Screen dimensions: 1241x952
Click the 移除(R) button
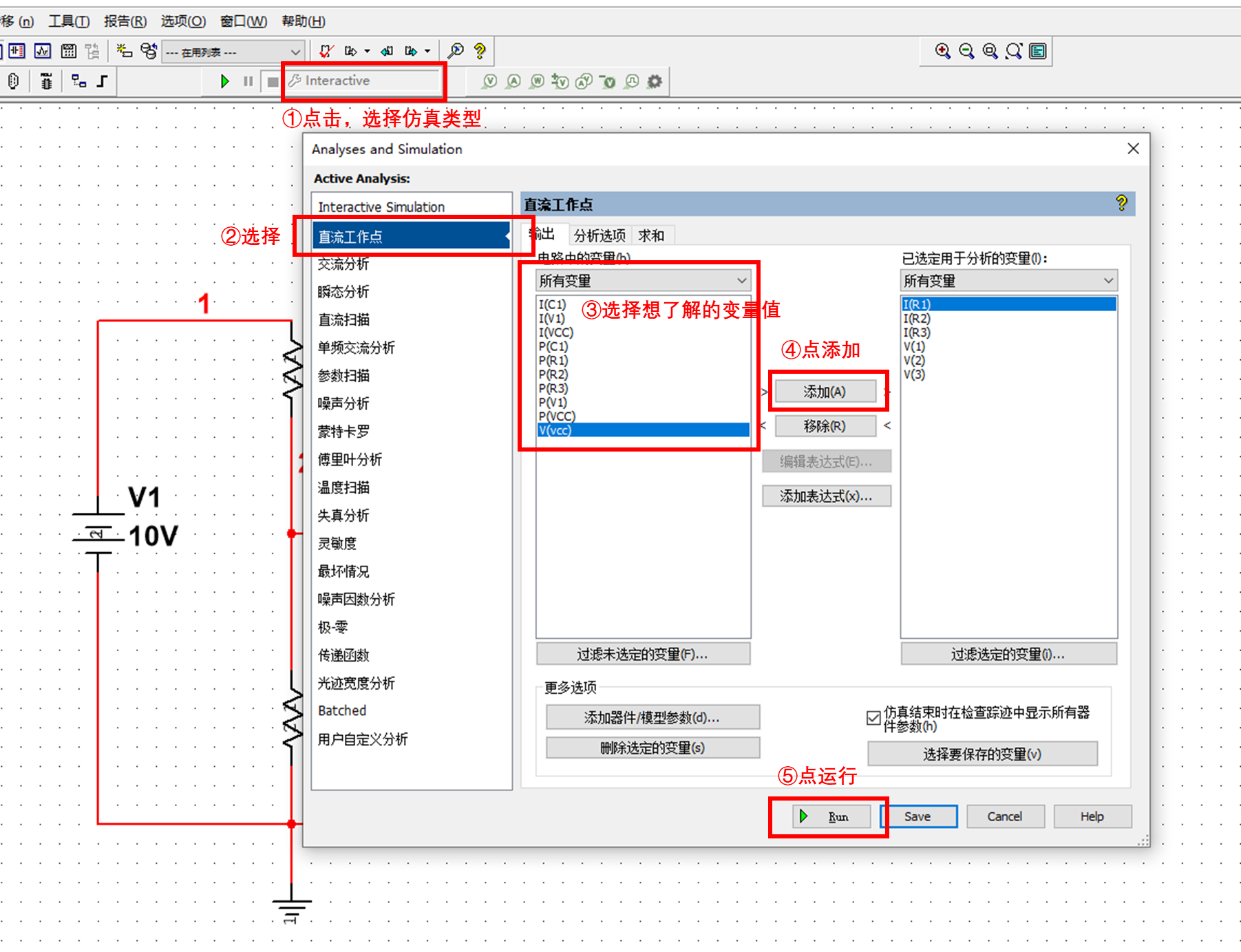pos(825,426)
